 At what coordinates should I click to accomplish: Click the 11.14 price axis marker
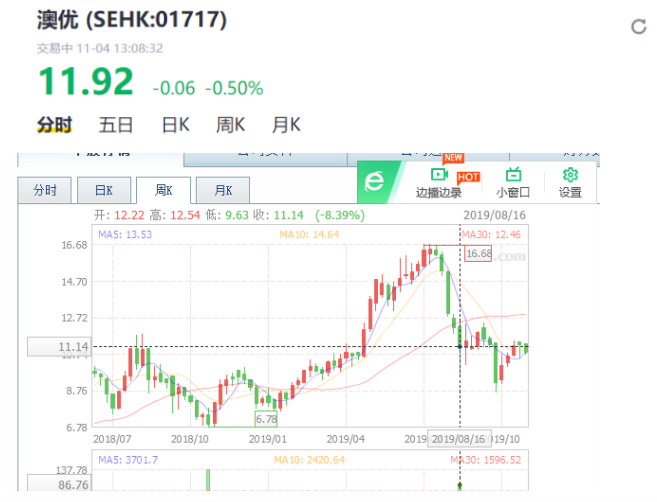point(59,347)
